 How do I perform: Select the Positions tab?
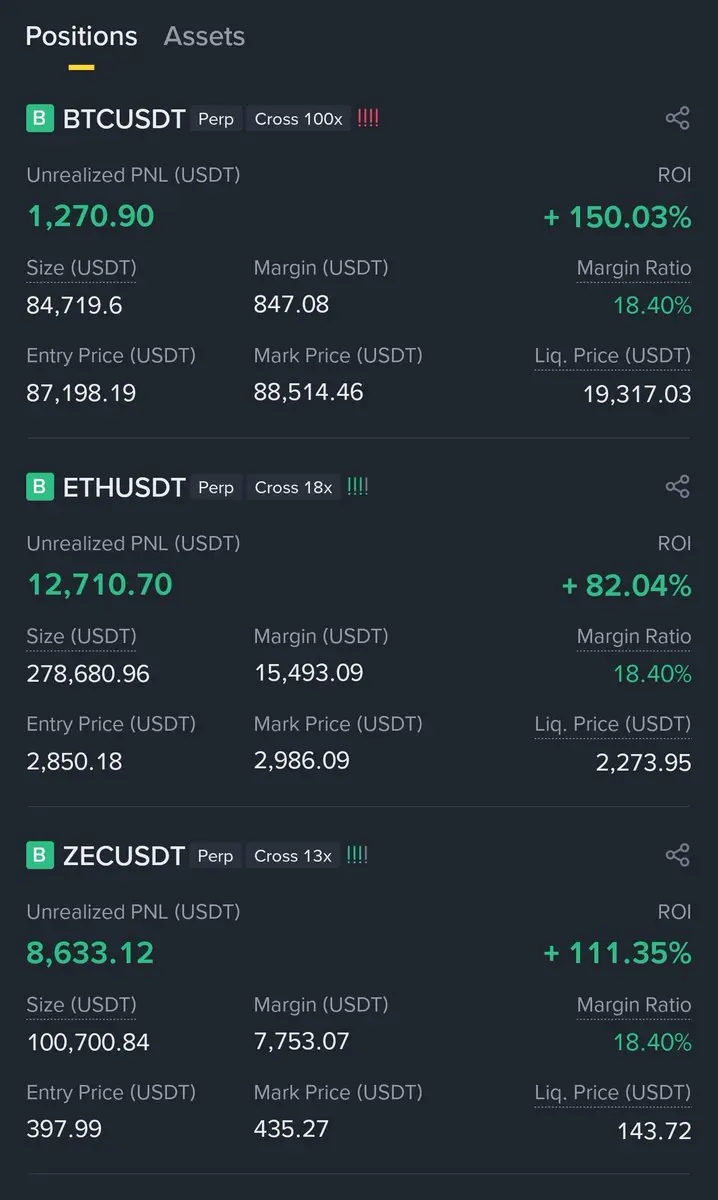point(81,37)
